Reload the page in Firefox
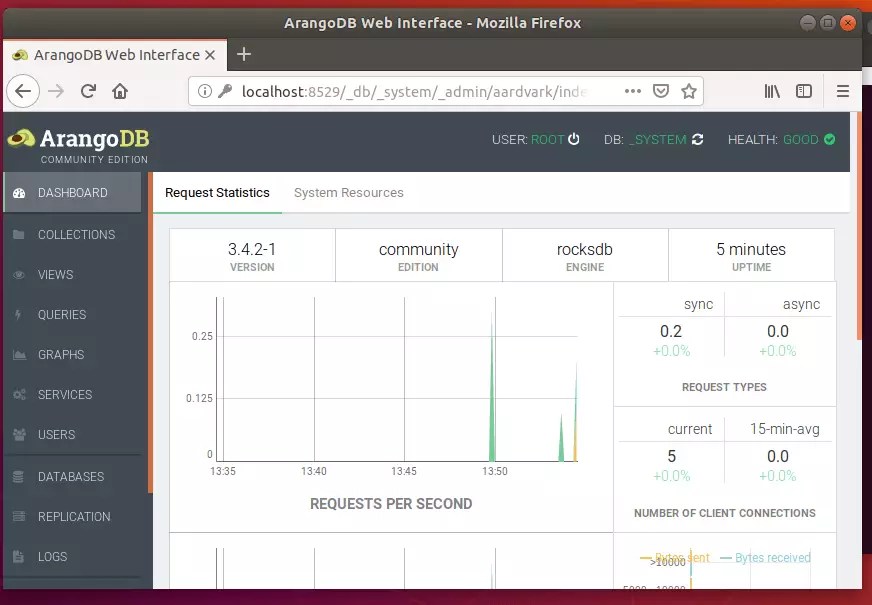872x605 pixels. tap(89, 91)
